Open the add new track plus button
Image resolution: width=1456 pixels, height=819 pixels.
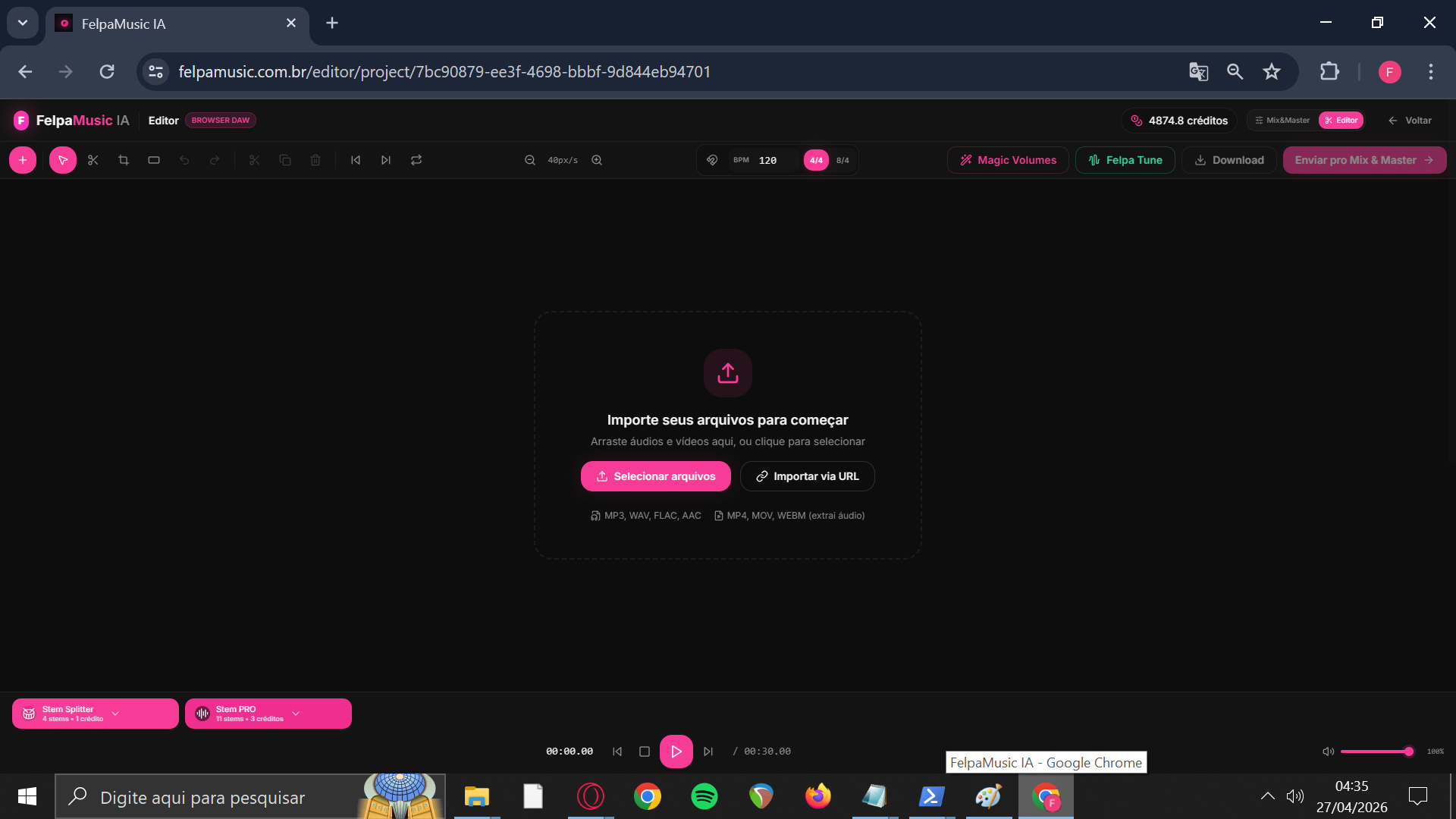(x=22, y=160)
